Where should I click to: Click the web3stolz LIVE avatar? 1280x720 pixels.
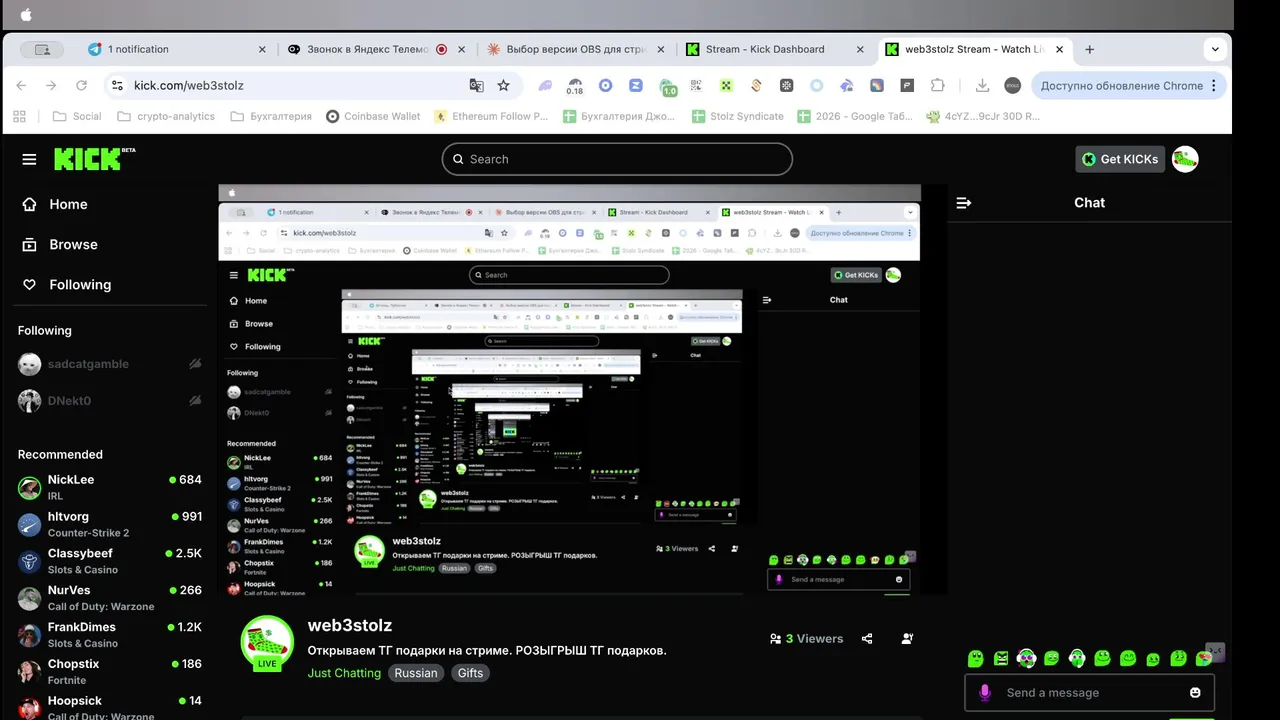coord(267,643)
